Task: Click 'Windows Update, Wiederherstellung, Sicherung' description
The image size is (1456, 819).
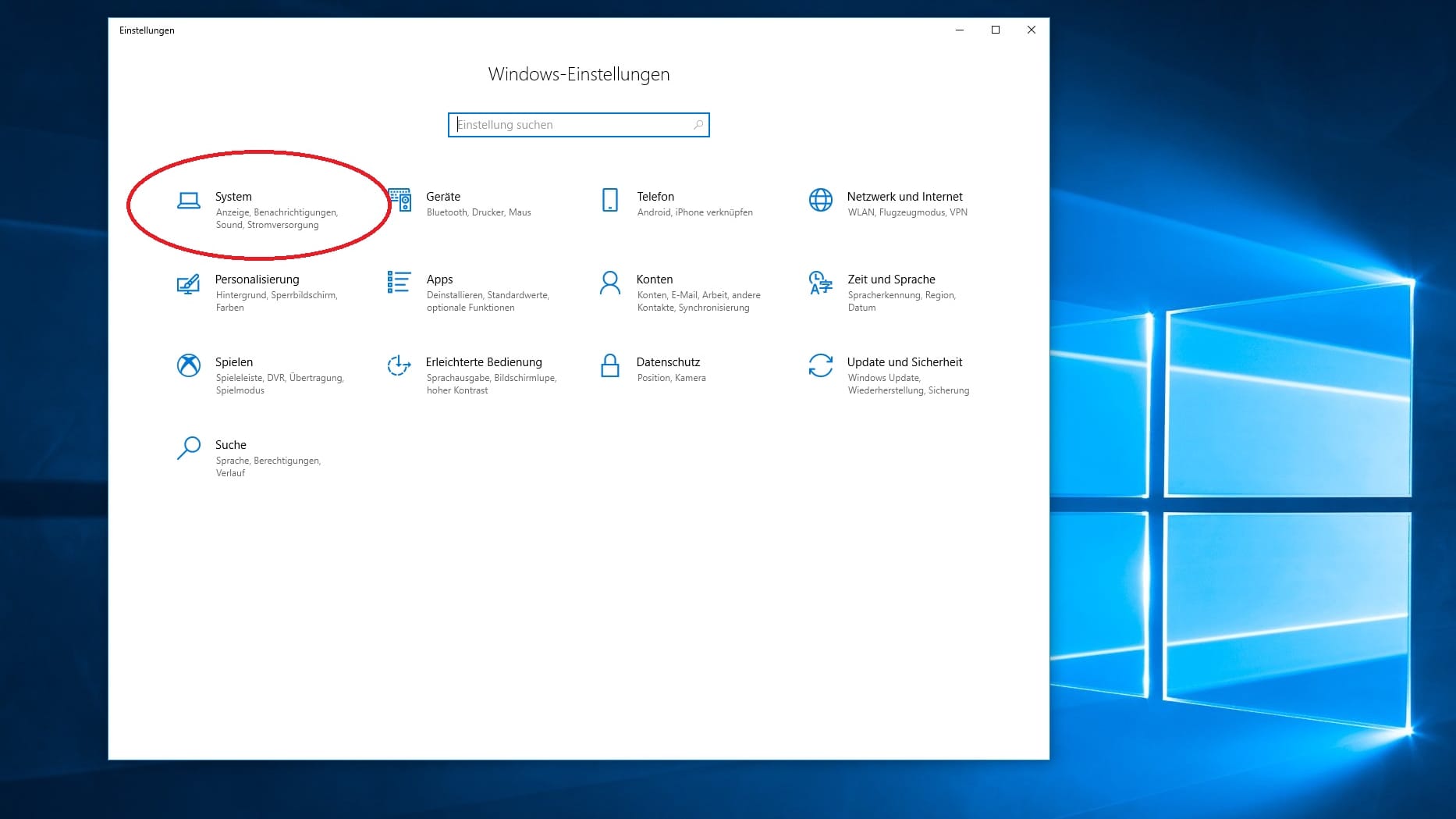Action: 909,384
